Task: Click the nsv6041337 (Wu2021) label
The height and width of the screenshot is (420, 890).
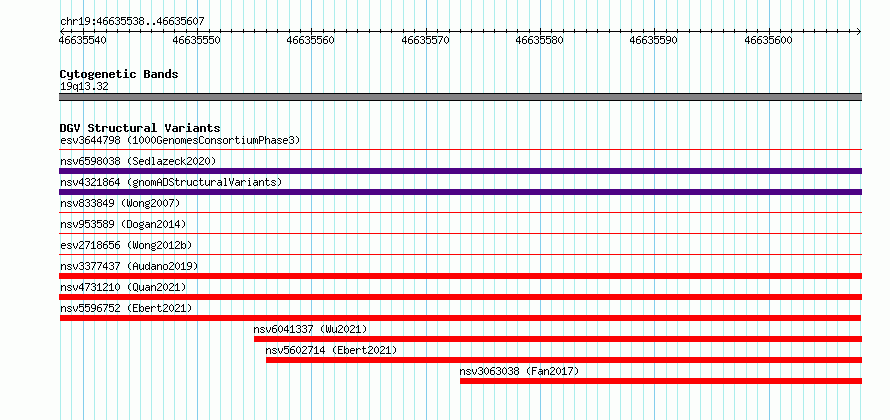Action: click(x=310, y=329)
